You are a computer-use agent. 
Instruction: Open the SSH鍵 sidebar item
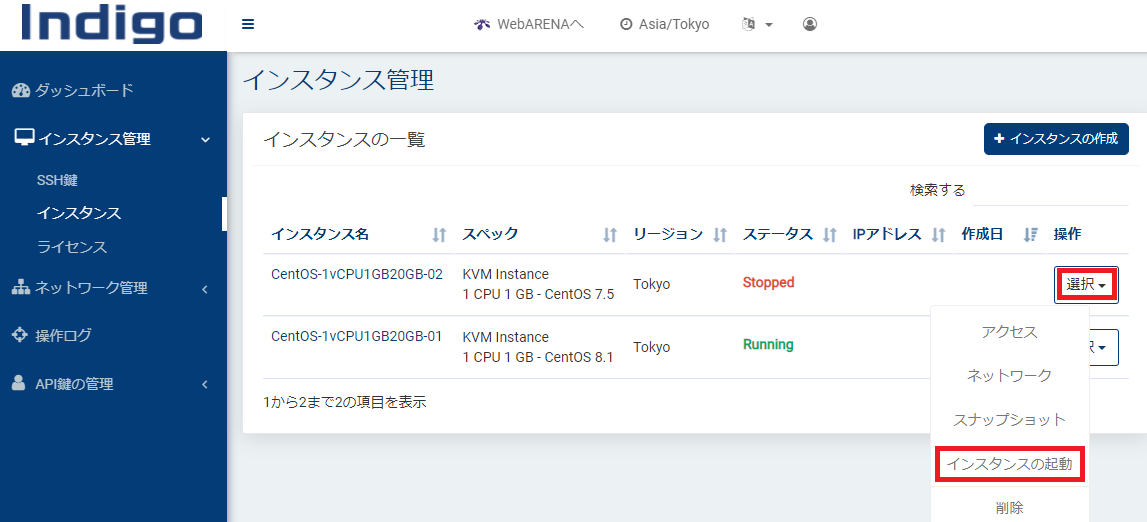coord(57,180)
